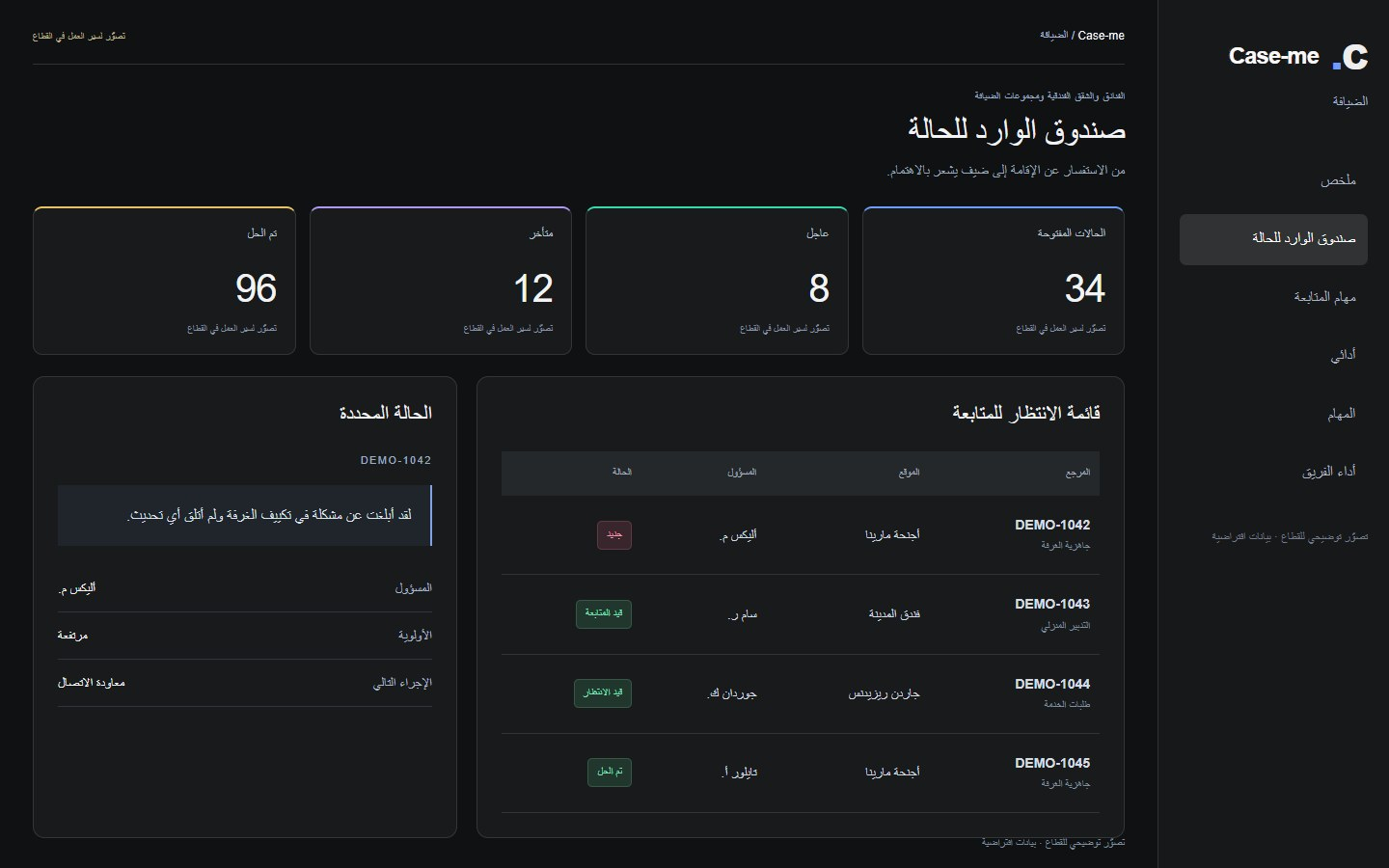Click the قيد الانتظار status badge
1389x868 pixels.
pos(604,693)
